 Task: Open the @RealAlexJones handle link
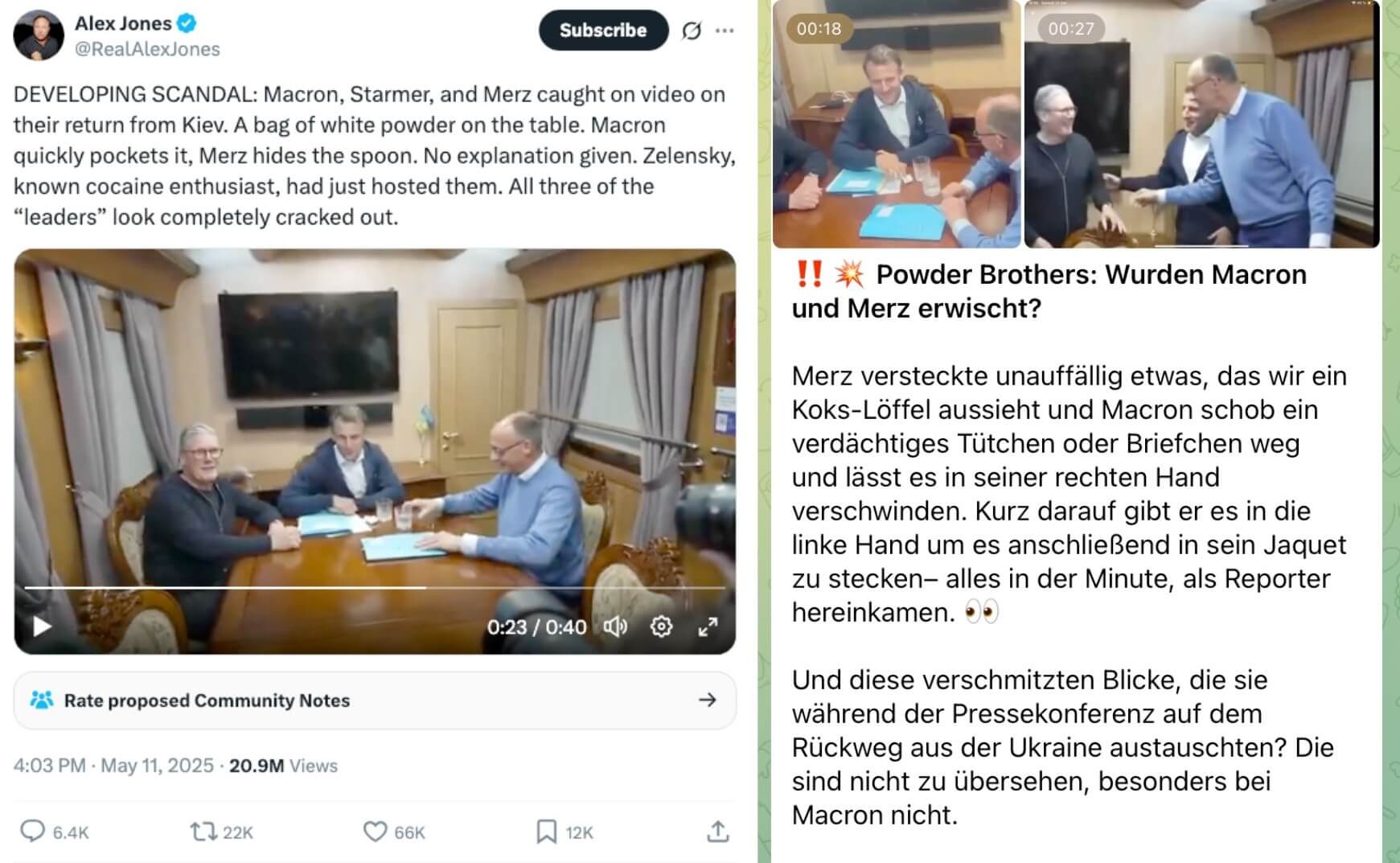tap(147, 49)
